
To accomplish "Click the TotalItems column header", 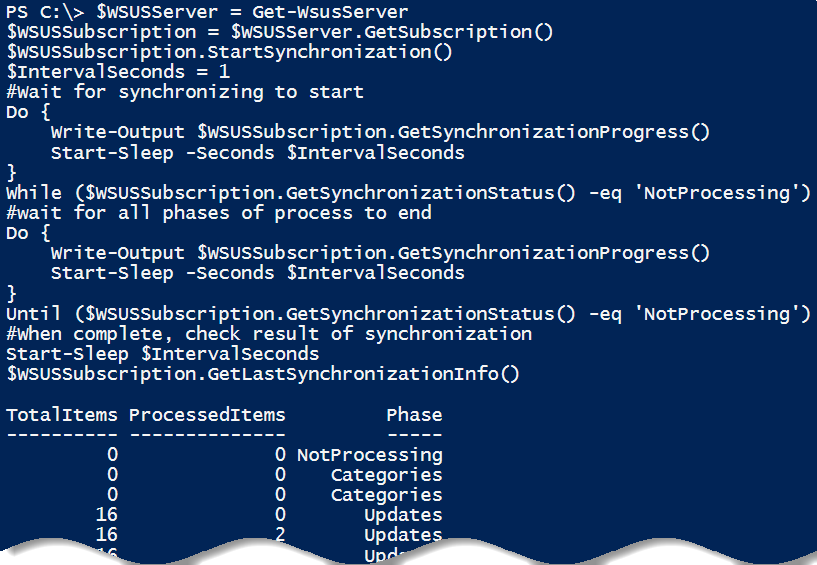I will [62, 414].
